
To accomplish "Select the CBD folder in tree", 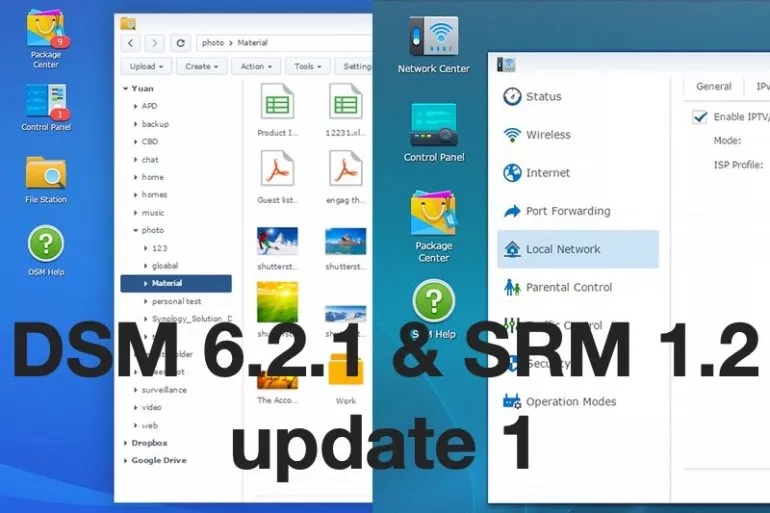I will [x=150, y=142].
